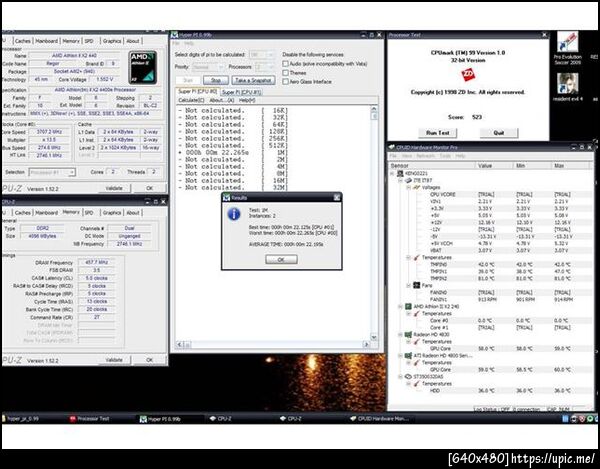Viewport: 600px width, 469px height.
Task: Click the chip icon beside ITE IT87
Action: coord(409,180)
